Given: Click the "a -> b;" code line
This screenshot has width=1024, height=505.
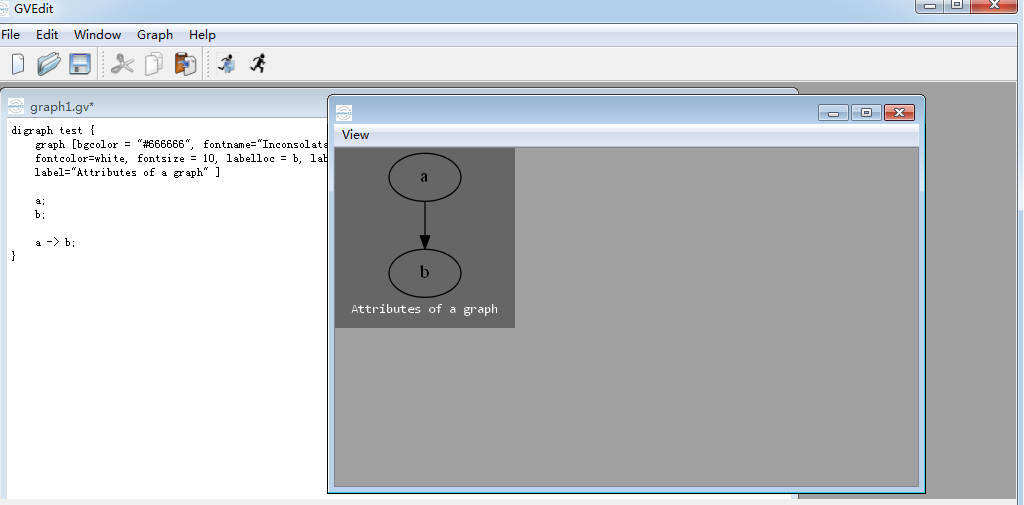Looking at the screenshot, I should 56,242.
